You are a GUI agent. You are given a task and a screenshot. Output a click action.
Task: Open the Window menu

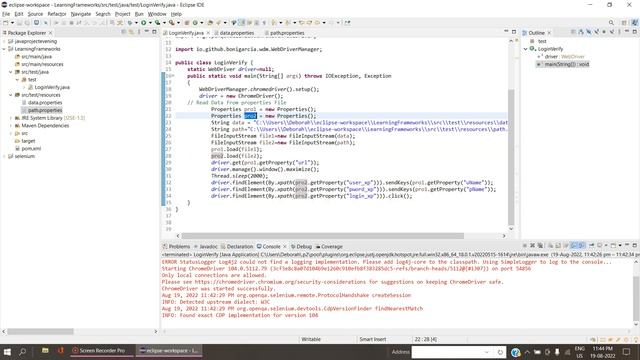pos(157,14)
